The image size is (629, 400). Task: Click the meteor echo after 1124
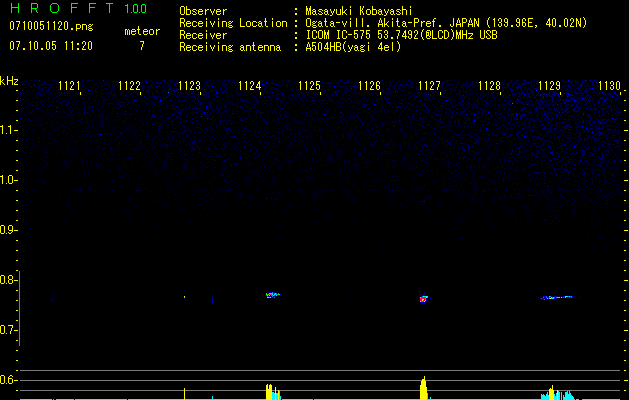273,295
